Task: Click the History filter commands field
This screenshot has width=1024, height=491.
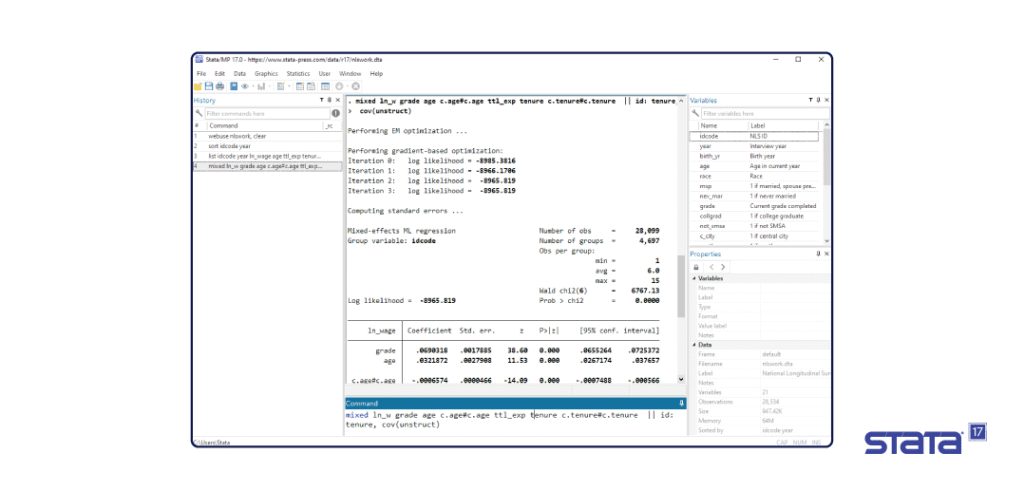Action: (267, 113)
